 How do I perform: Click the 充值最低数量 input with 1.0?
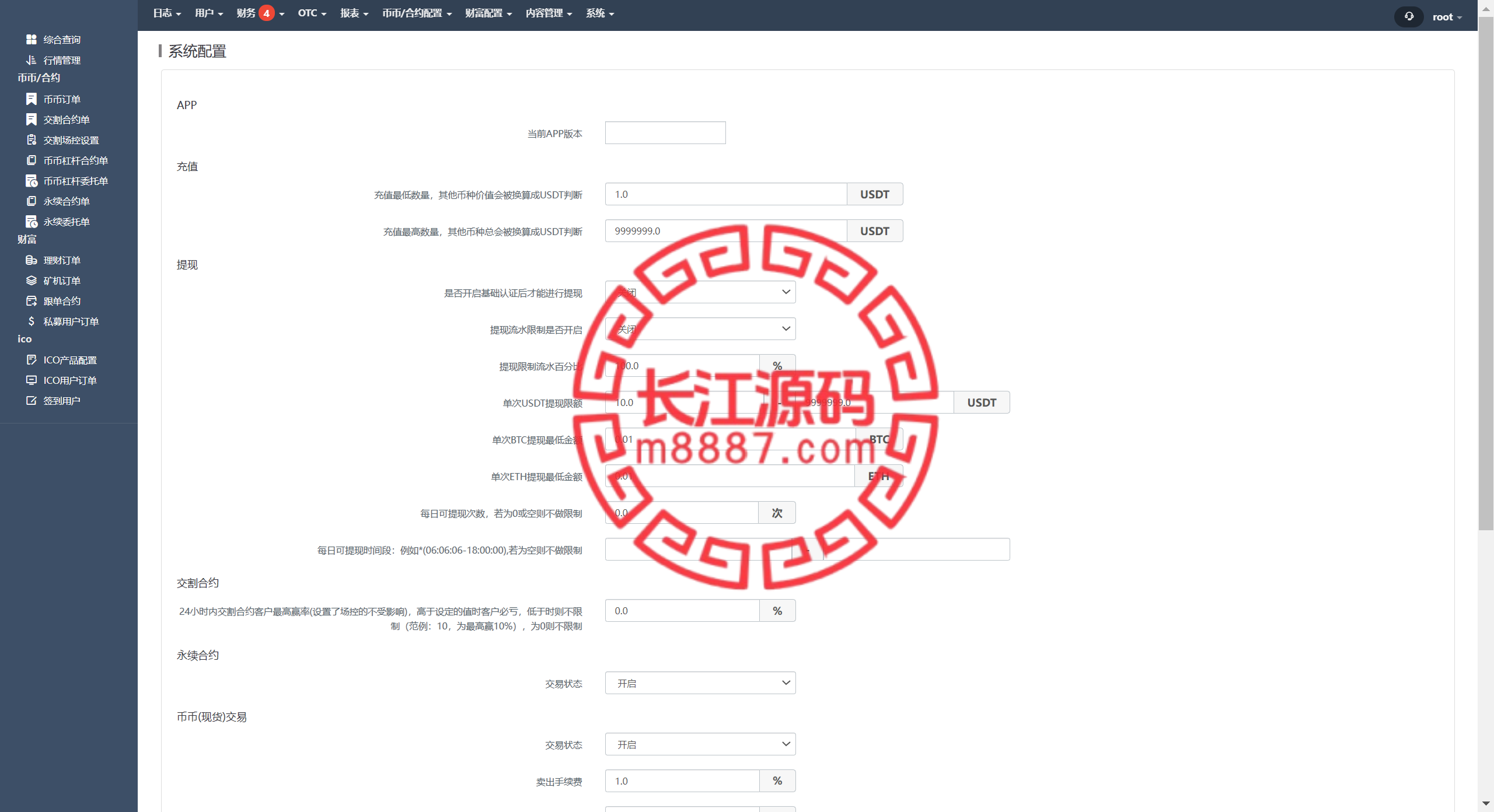pyautogui.click(x=726, y=194)
